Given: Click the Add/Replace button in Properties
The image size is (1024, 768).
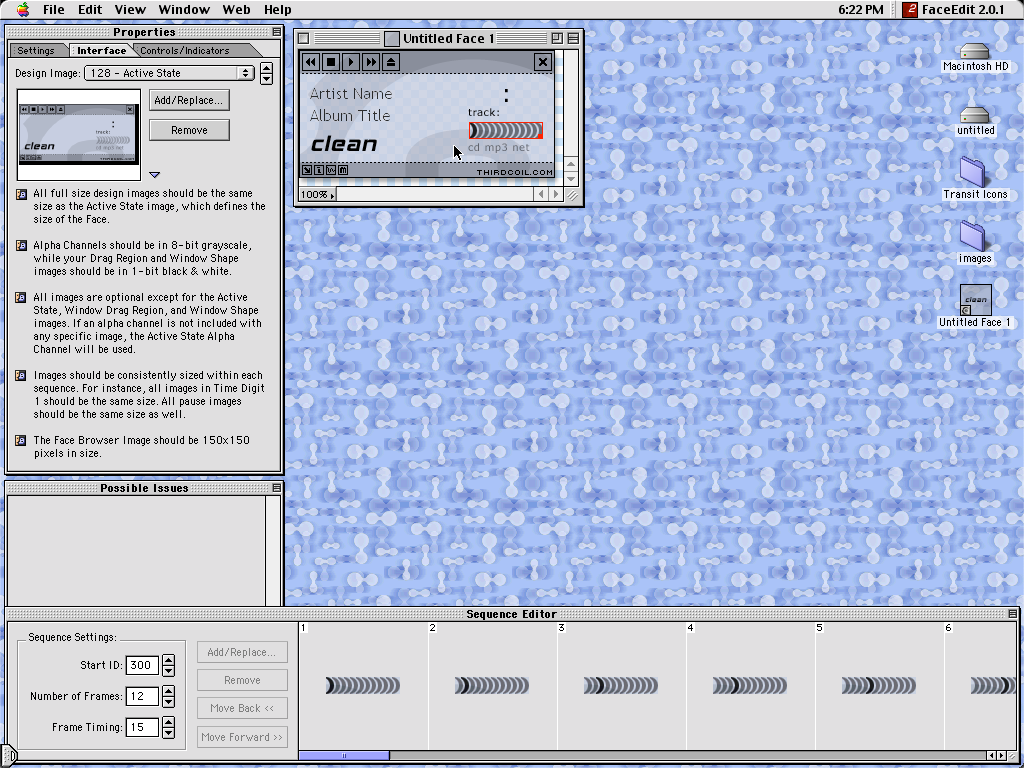Looking at the screenshot, I should (189, 100).
